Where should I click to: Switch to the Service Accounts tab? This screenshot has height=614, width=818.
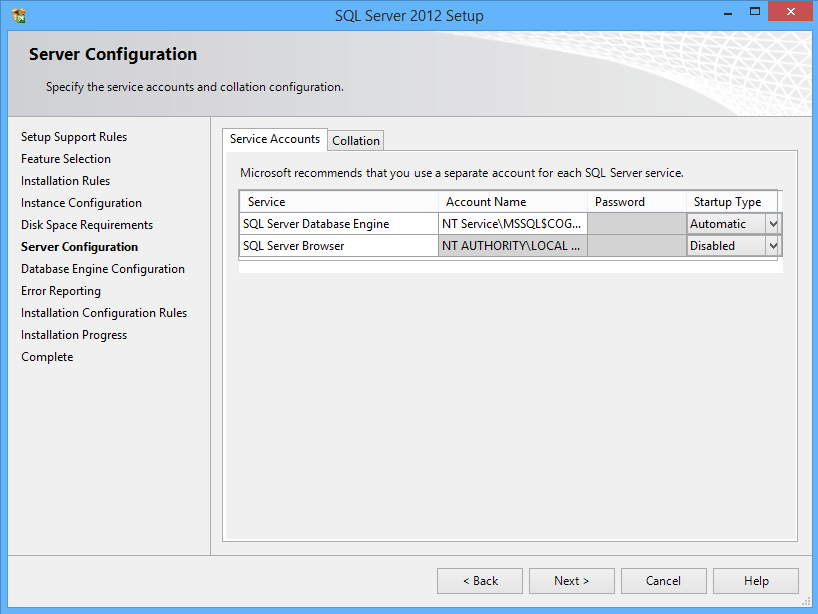click(x=275, y=139)
